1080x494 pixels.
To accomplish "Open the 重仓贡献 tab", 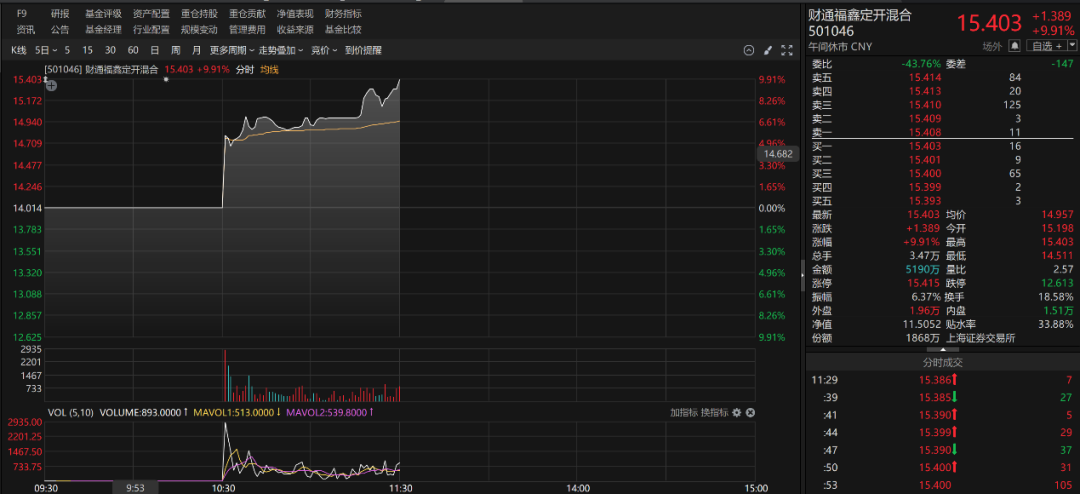I will [247, 14].
